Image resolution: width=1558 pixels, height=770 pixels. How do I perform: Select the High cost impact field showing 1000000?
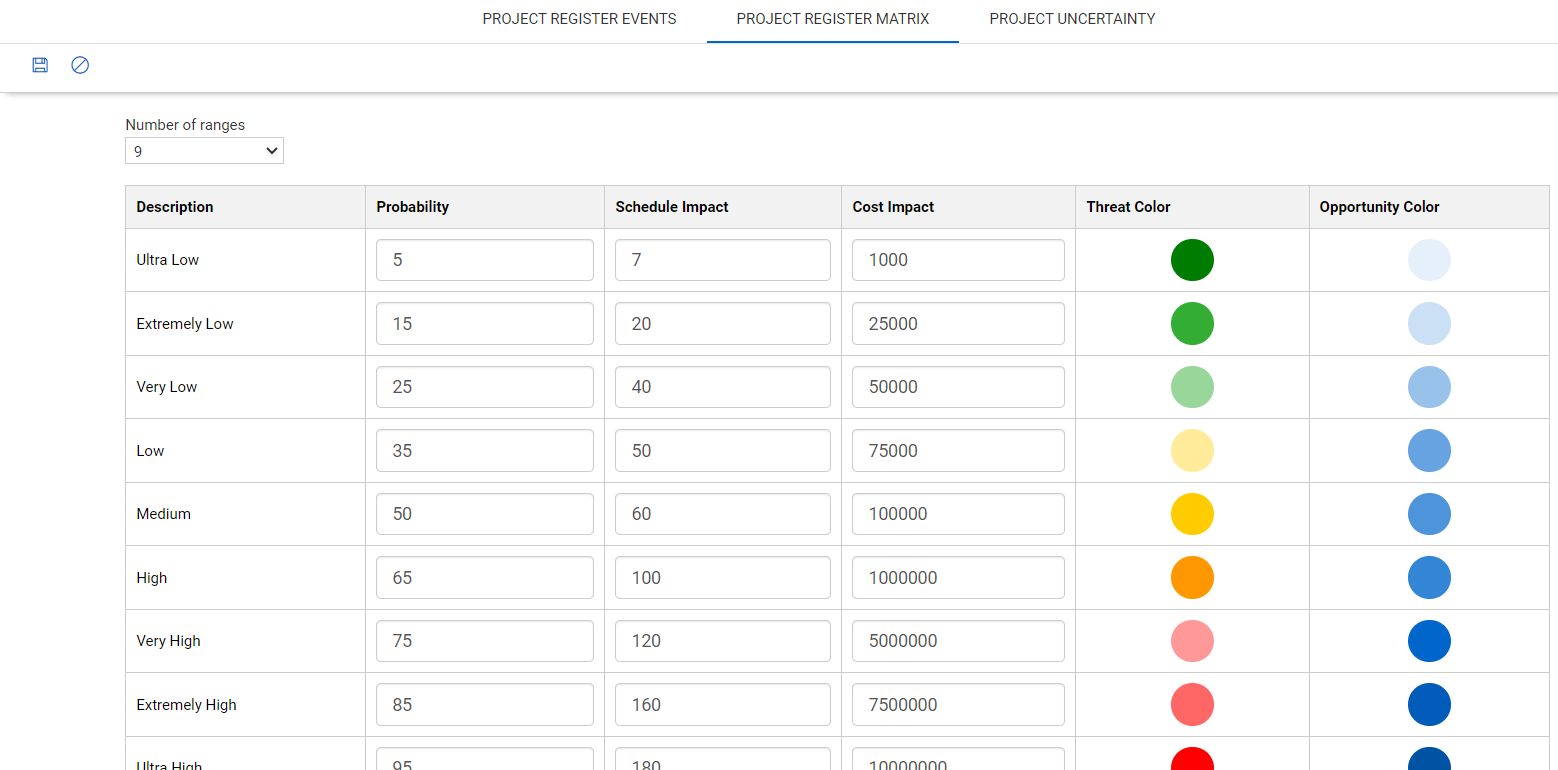(957, 577)
